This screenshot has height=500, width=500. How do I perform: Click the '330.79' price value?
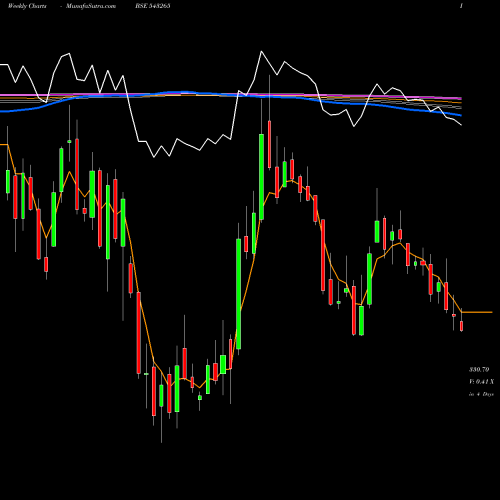[x=479, y=369]
